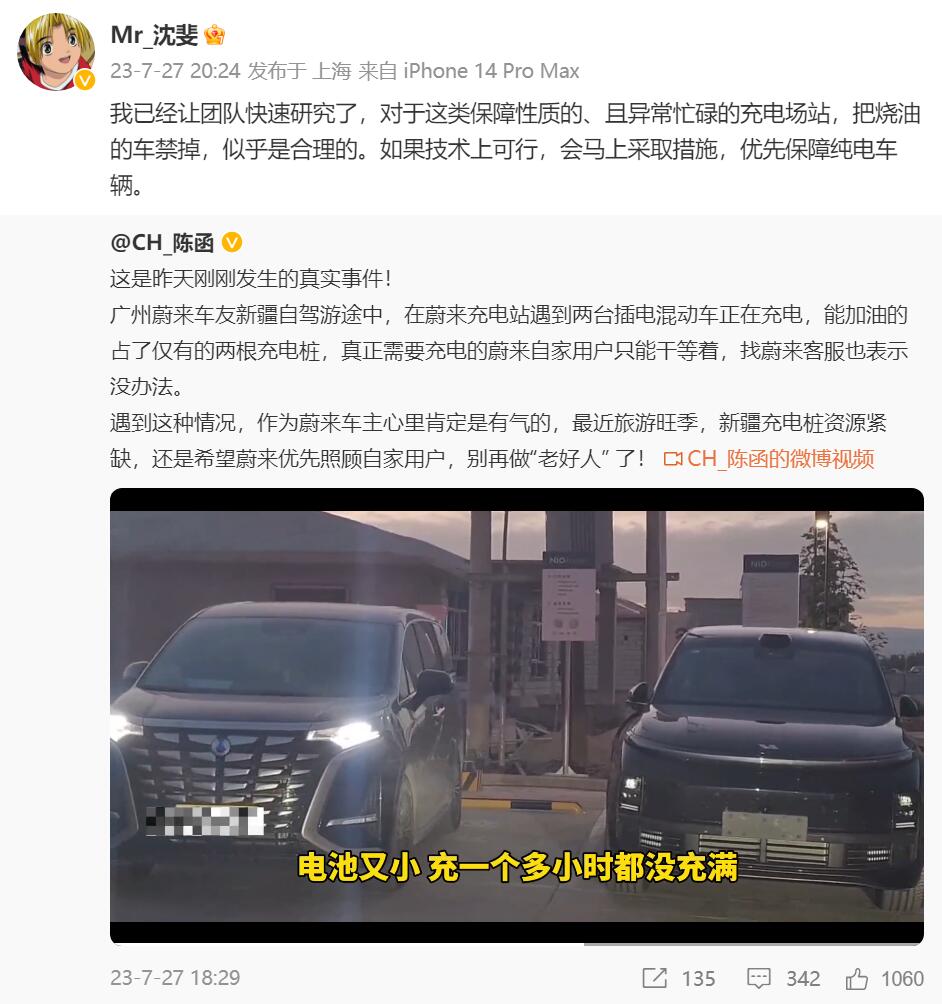Click the repost share icon
942x1004 pixels.
pyautogui.click(x=654, y=978)
